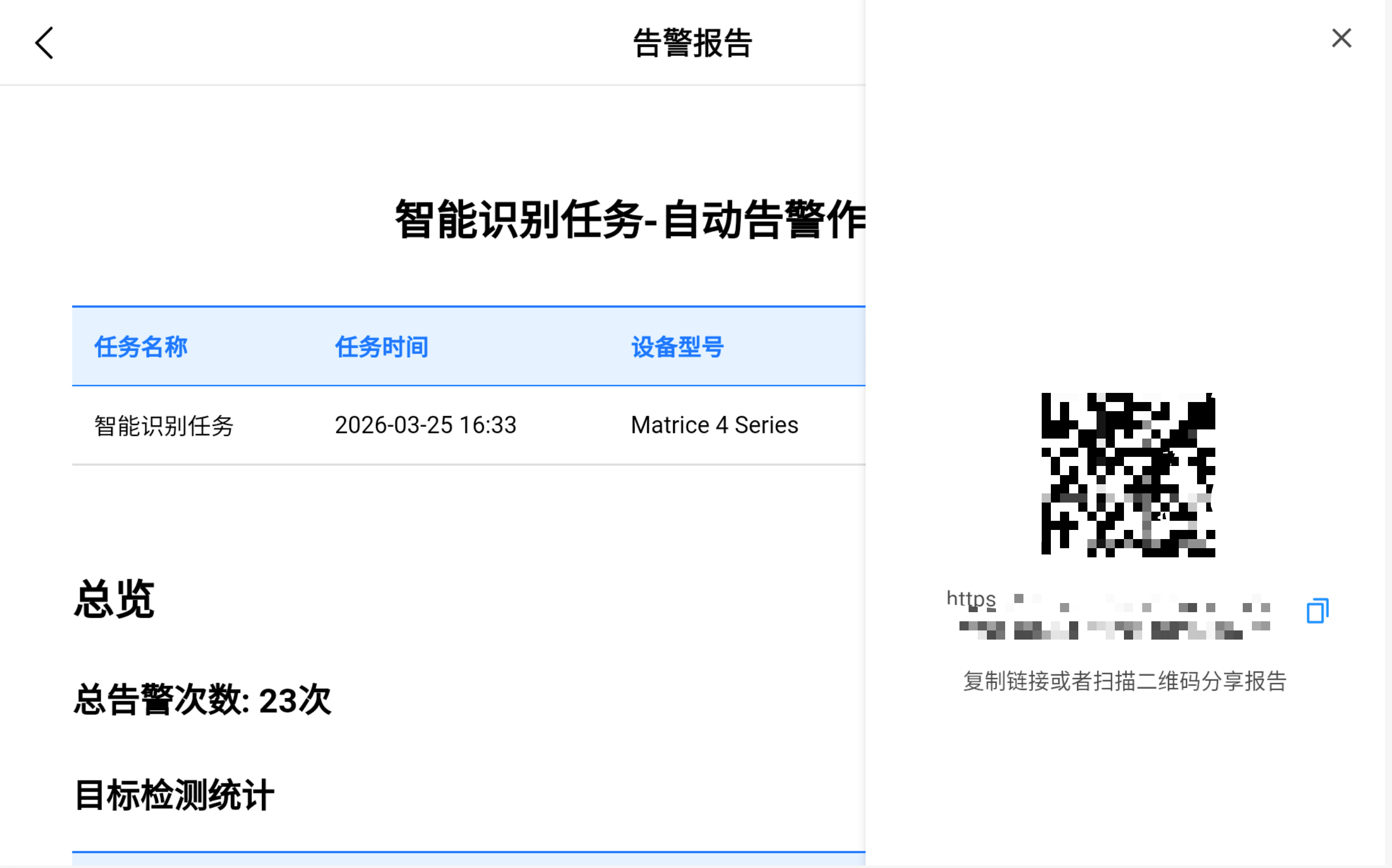1392x868 pixels.
Task: Copy the report share link
Action: click(1317, 610)
